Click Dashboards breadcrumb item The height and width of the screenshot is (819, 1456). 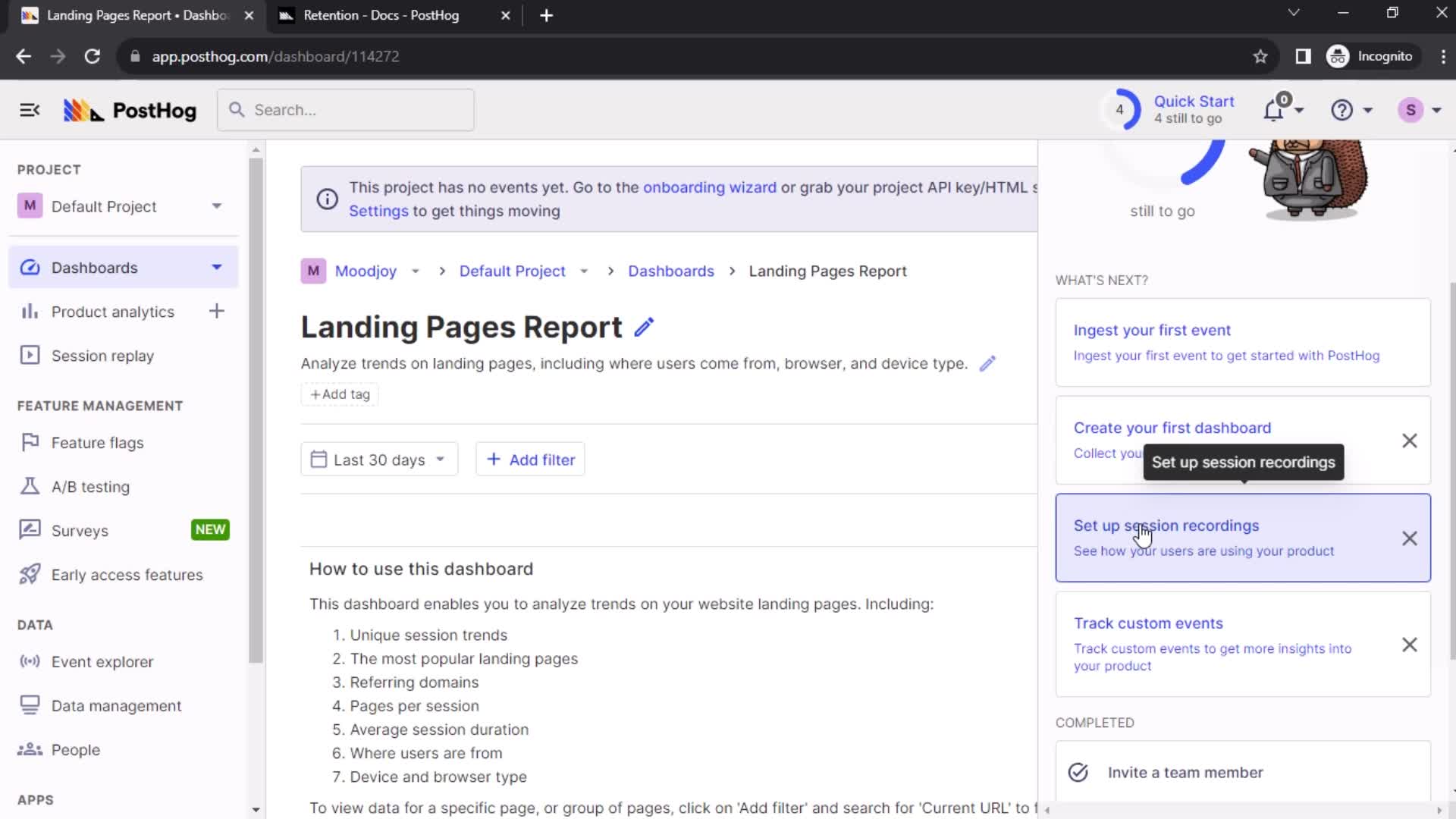pyautogui.click(x=672, y=271)
